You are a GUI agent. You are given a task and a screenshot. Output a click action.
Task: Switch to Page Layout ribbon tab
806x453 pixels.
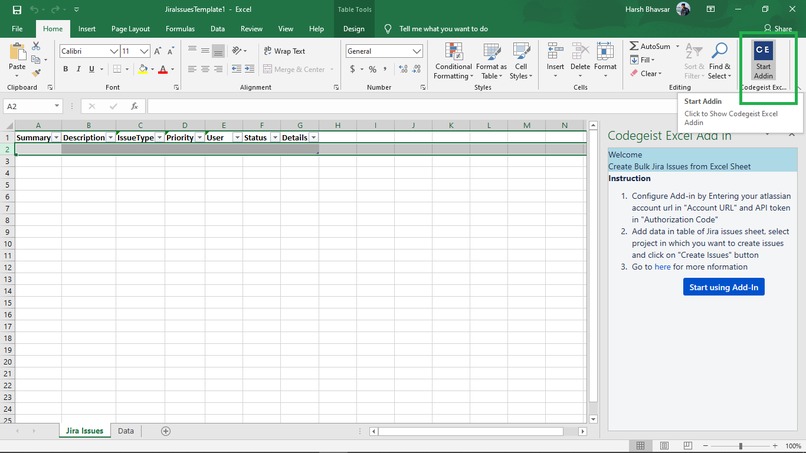(x=131, y=29)
